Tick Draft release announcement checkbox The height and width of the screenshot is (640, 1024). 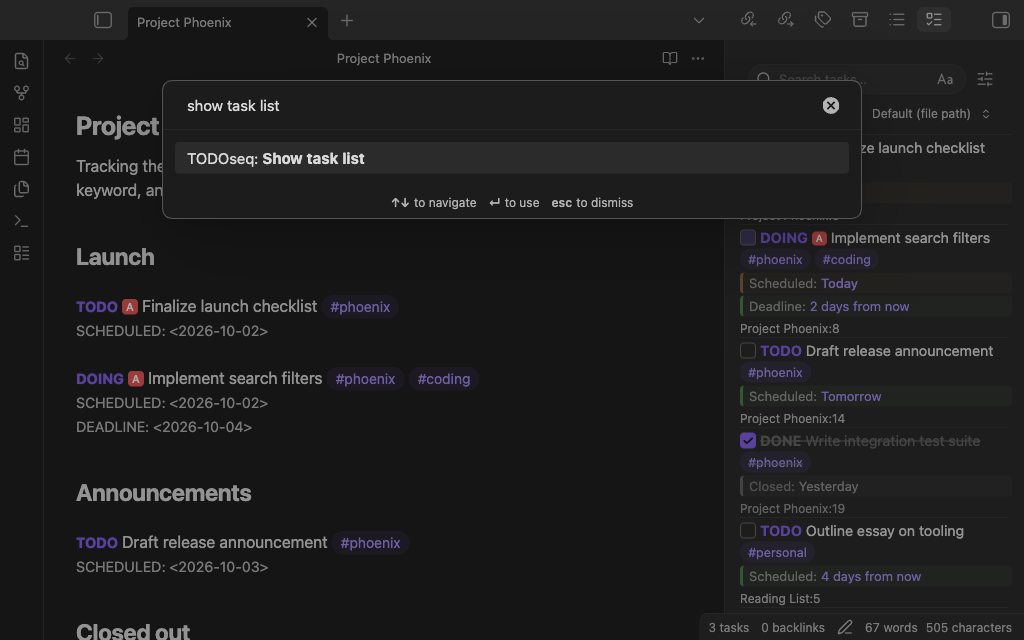(748, 351)
